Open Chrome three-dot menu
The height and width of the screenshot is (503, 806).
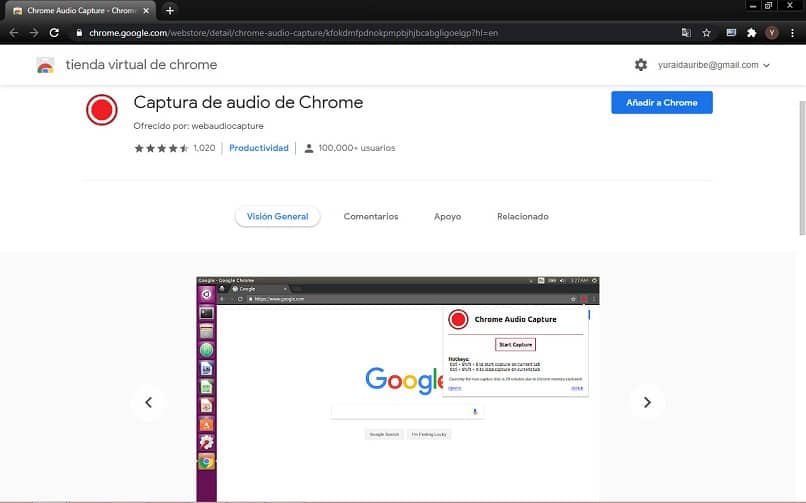pyautogui.click(x=792, y=33)
